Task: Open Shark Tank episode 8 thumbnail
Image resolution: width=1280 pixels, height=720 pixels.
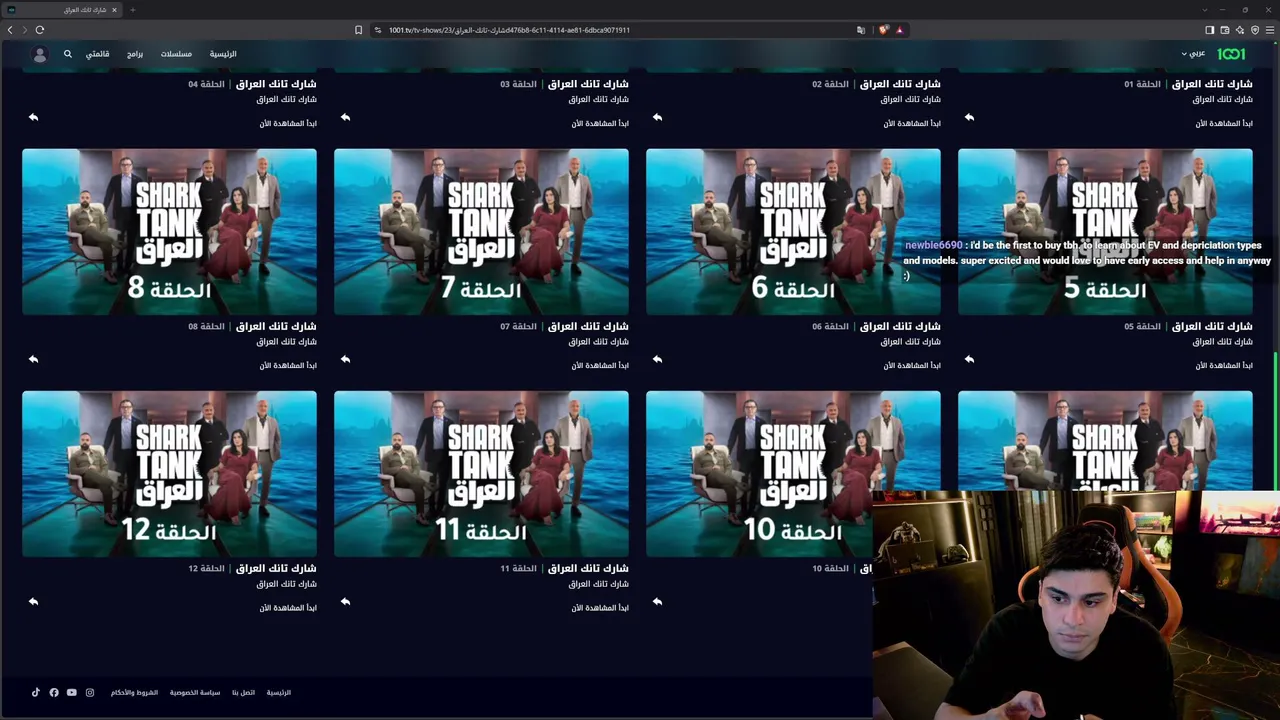Action: (169, 232)
